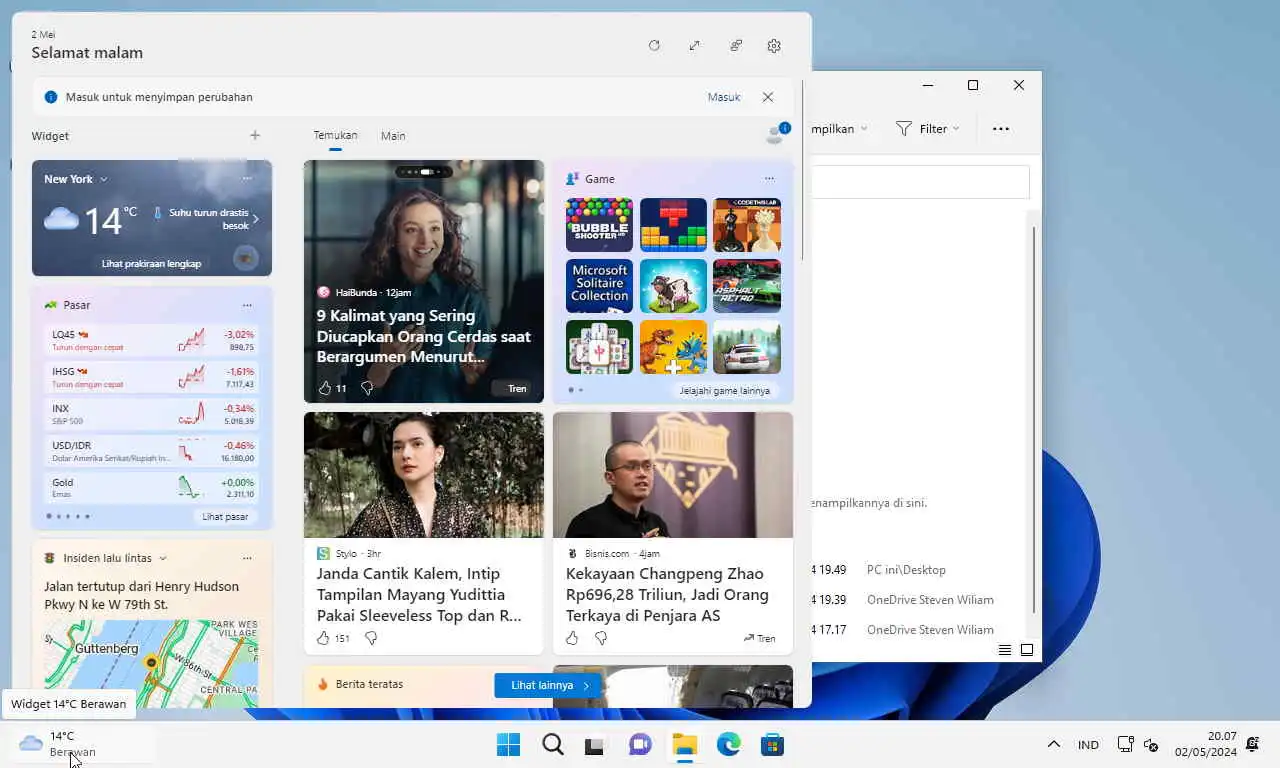
Task: Open the Filter dropdown in background window
Action: pos(927,128)
